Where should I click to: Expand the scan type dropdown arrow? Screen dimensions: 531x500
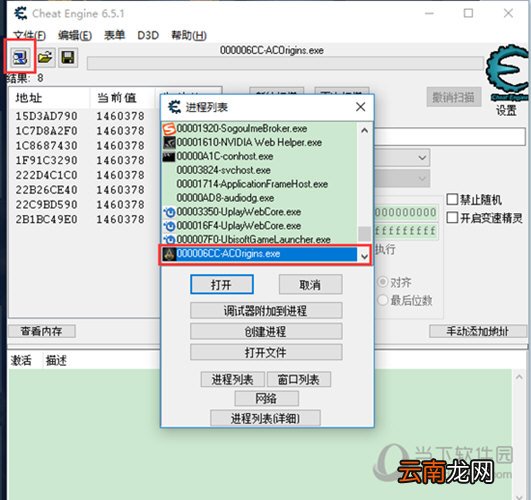pos(422,158)
